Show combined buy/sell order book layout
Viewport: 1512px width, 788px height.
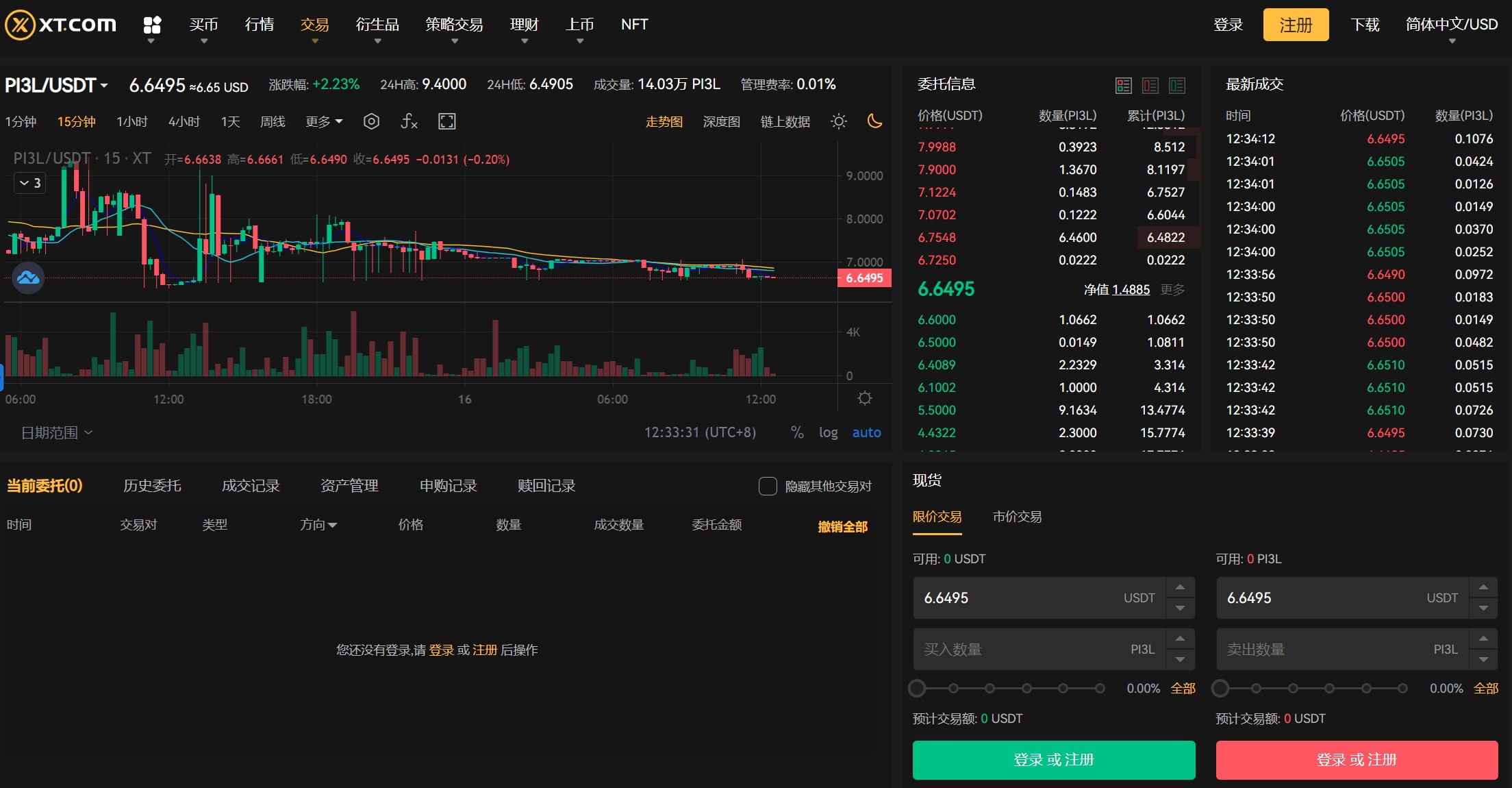pos(1124,86)
